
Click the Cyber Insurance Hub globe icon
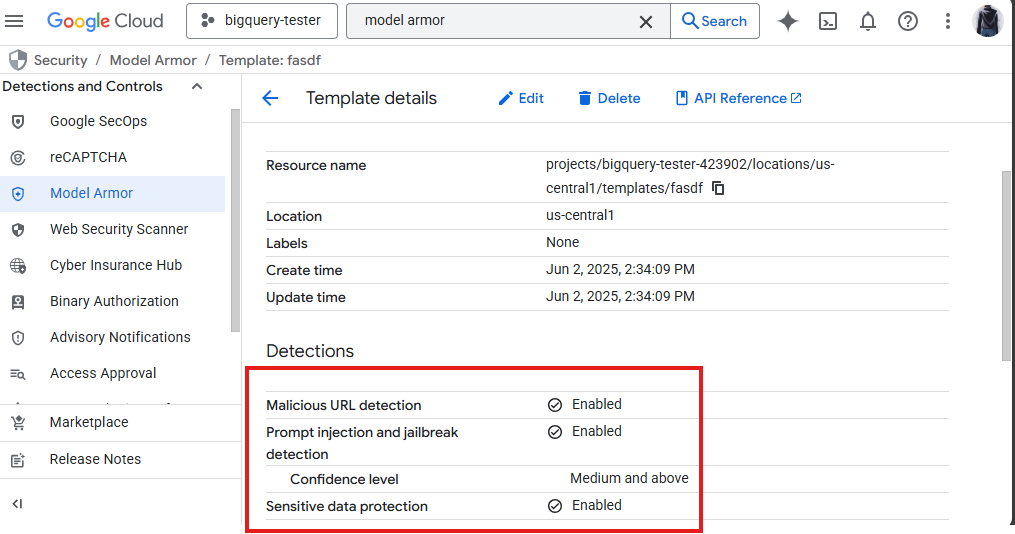tap(18, 265)
